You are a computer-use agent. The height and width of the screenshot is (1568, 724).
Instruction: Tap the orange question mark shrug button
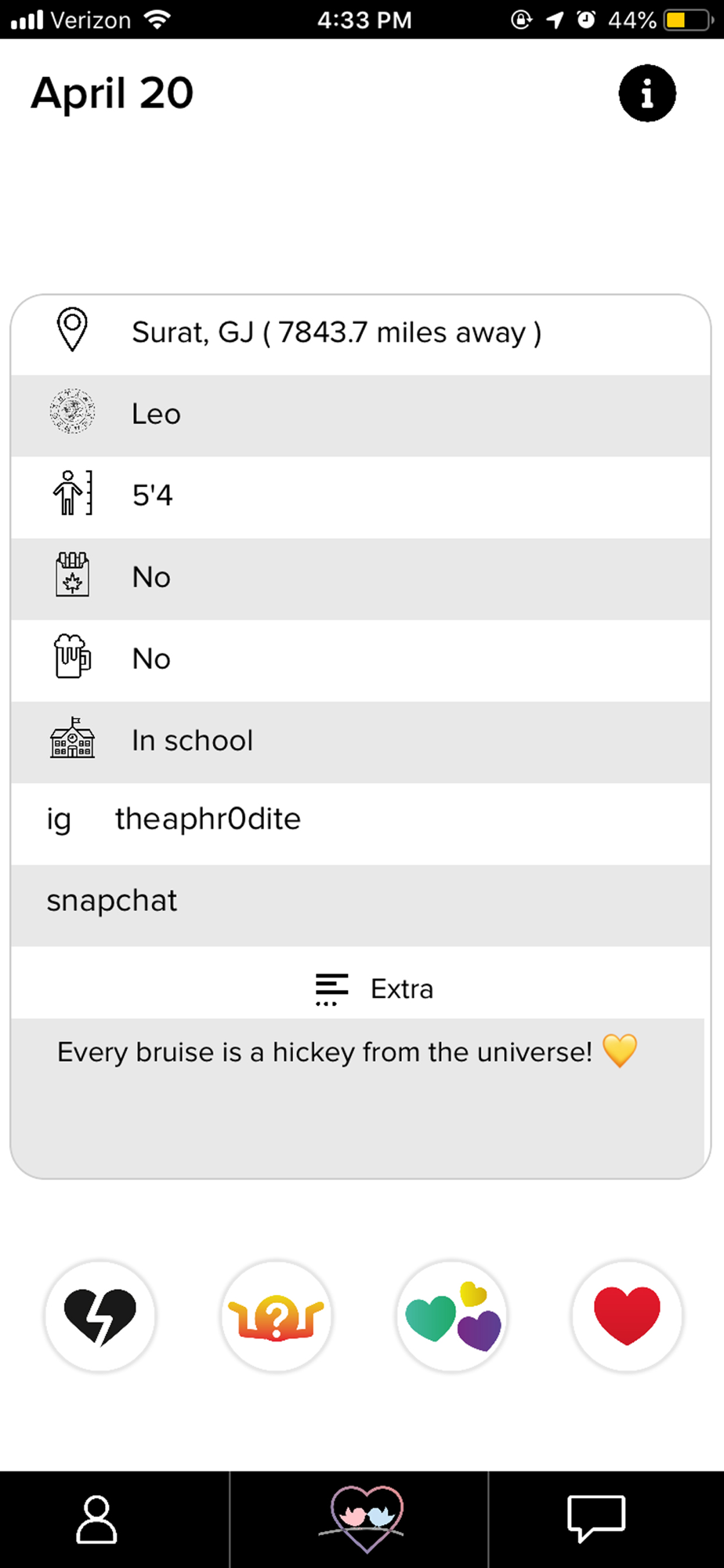click(x=276, y=1316)
